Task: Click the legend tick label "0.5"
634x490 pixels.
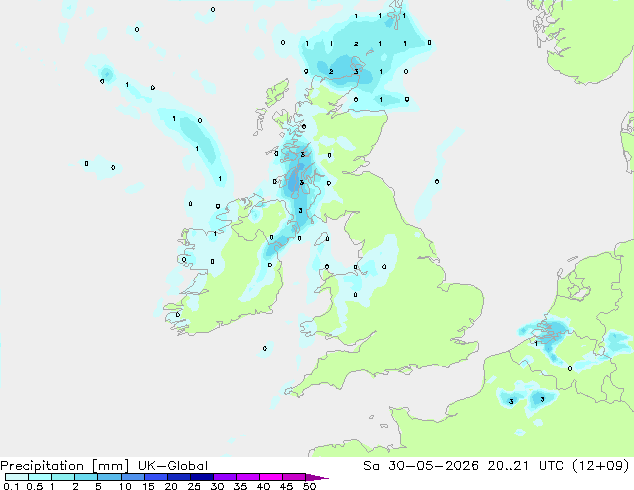Action: [x=35, y=486]
